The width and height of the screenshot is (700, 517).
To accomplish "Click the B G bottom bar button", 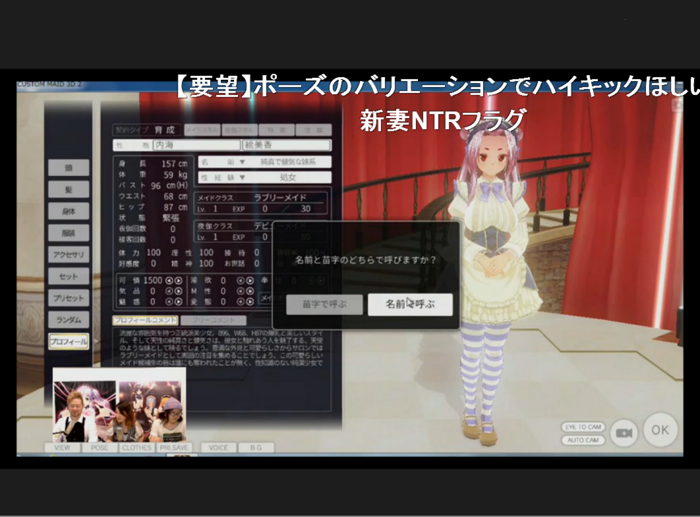I will (x=256, y=447).
